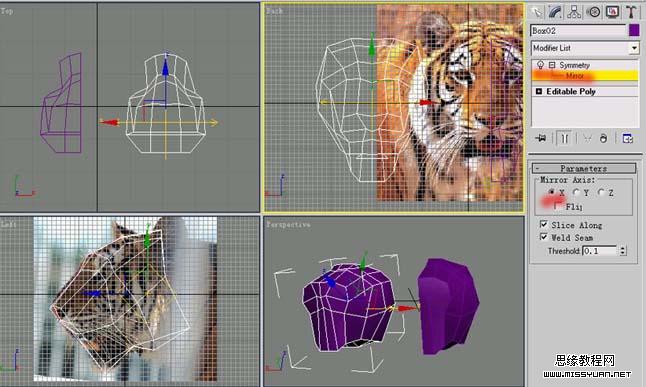Open the Hierarchy panel tab
The image size is (646, 387).
[x=574, y=12]
